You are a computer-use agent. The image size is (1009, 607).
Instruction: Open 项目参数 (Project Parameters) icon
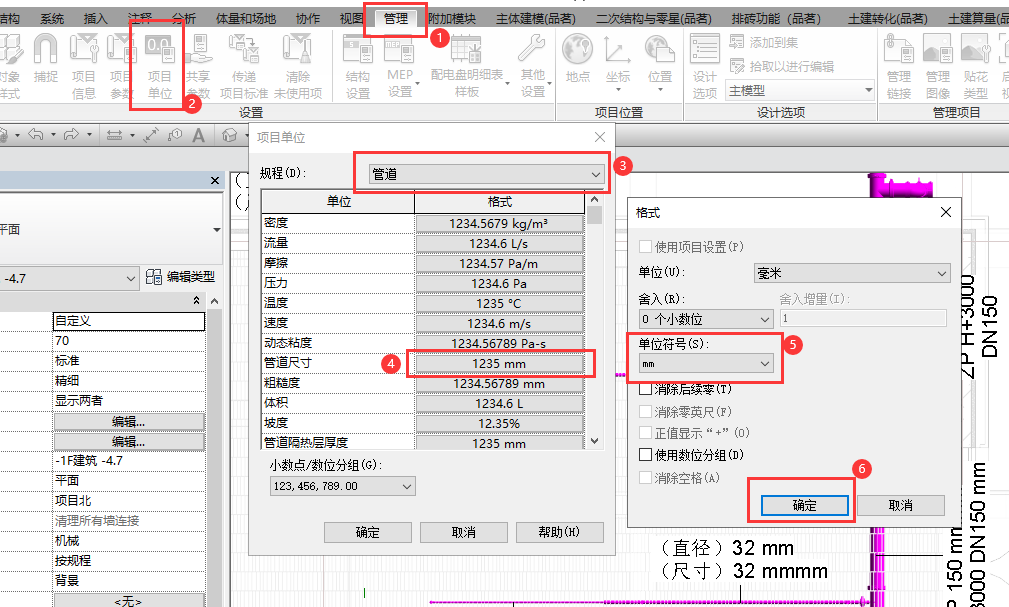pyautogui.click(x=120, y=49)
